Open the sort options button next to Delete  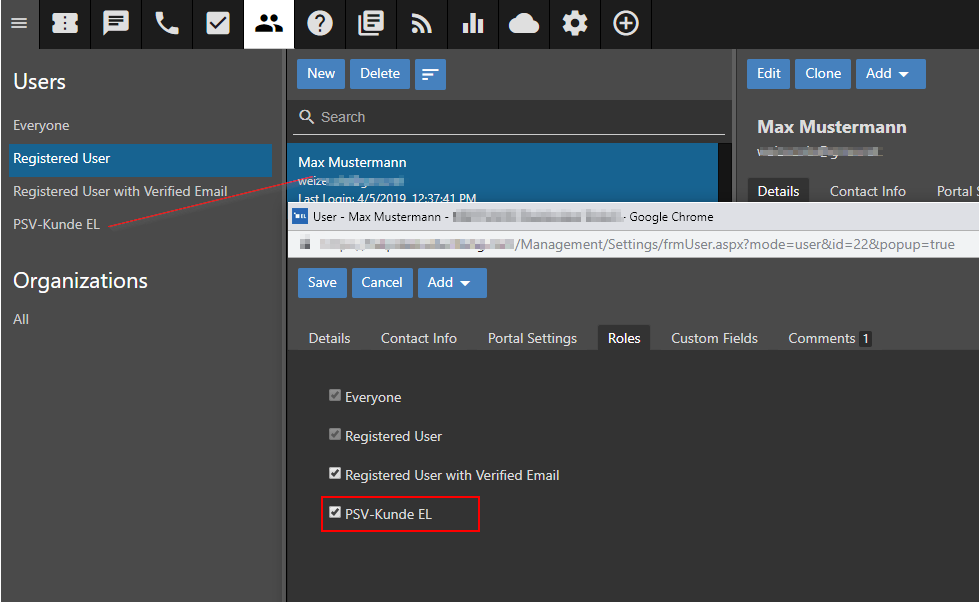pos(430,74)
